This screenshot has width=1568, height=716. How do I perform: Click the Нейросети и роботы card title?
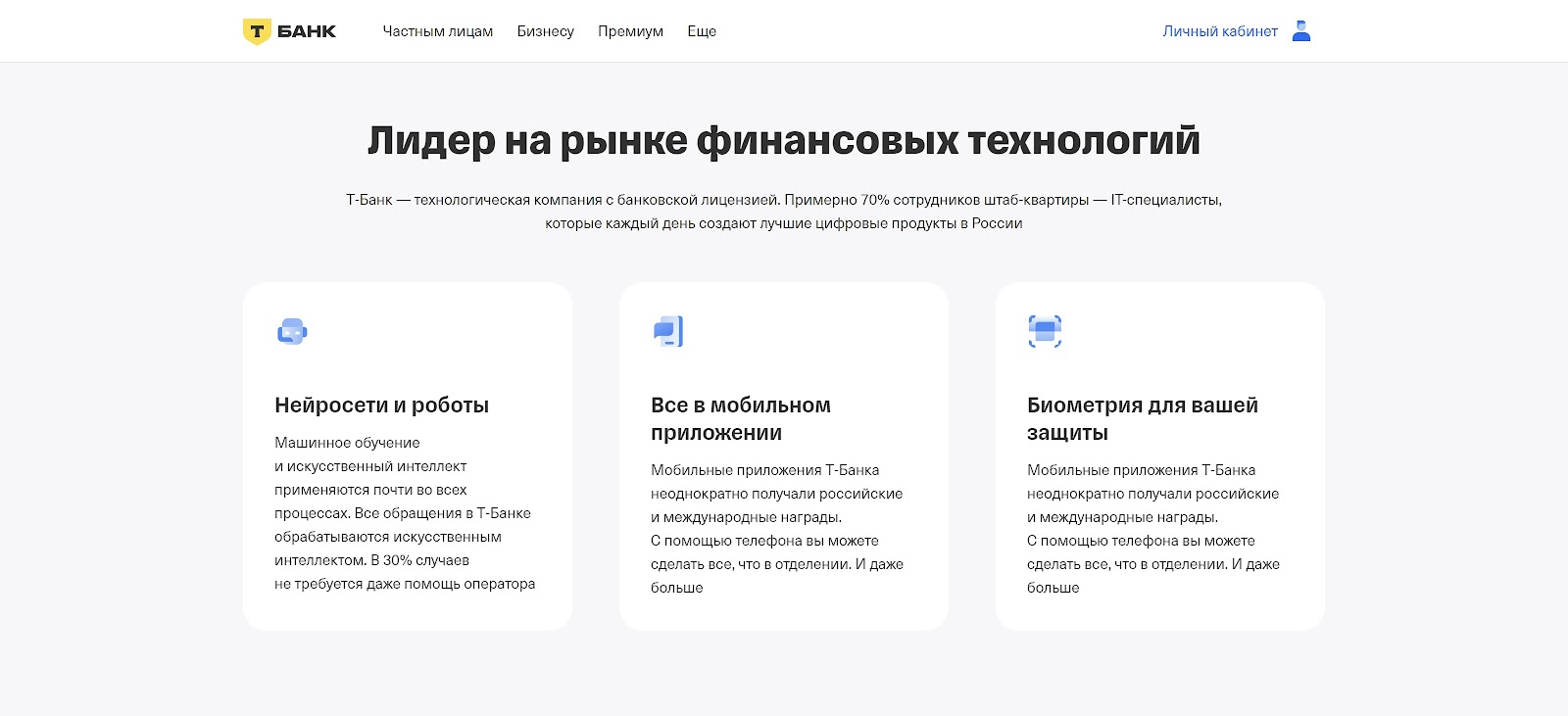pyautogui.click(x=382, y=406)
